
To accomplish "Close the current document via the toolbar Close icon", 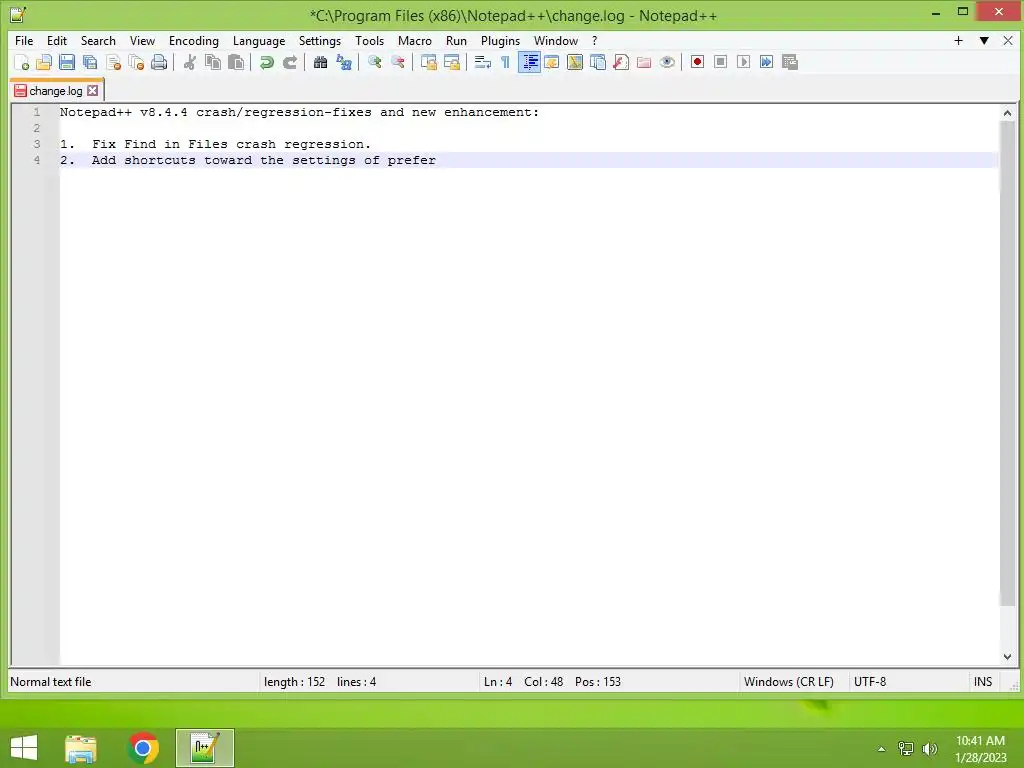I will pyautogui.click(x=114, y=62).
